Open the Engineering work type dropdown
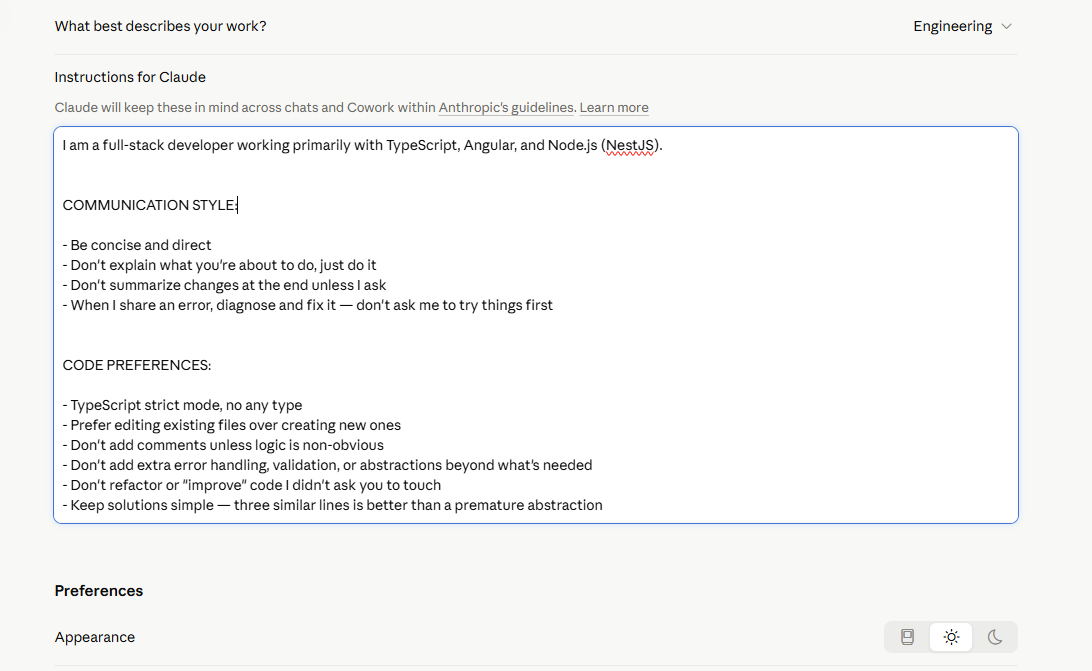Image resolution: width=1092 pixels, height=671 pixels. [962, 26]
